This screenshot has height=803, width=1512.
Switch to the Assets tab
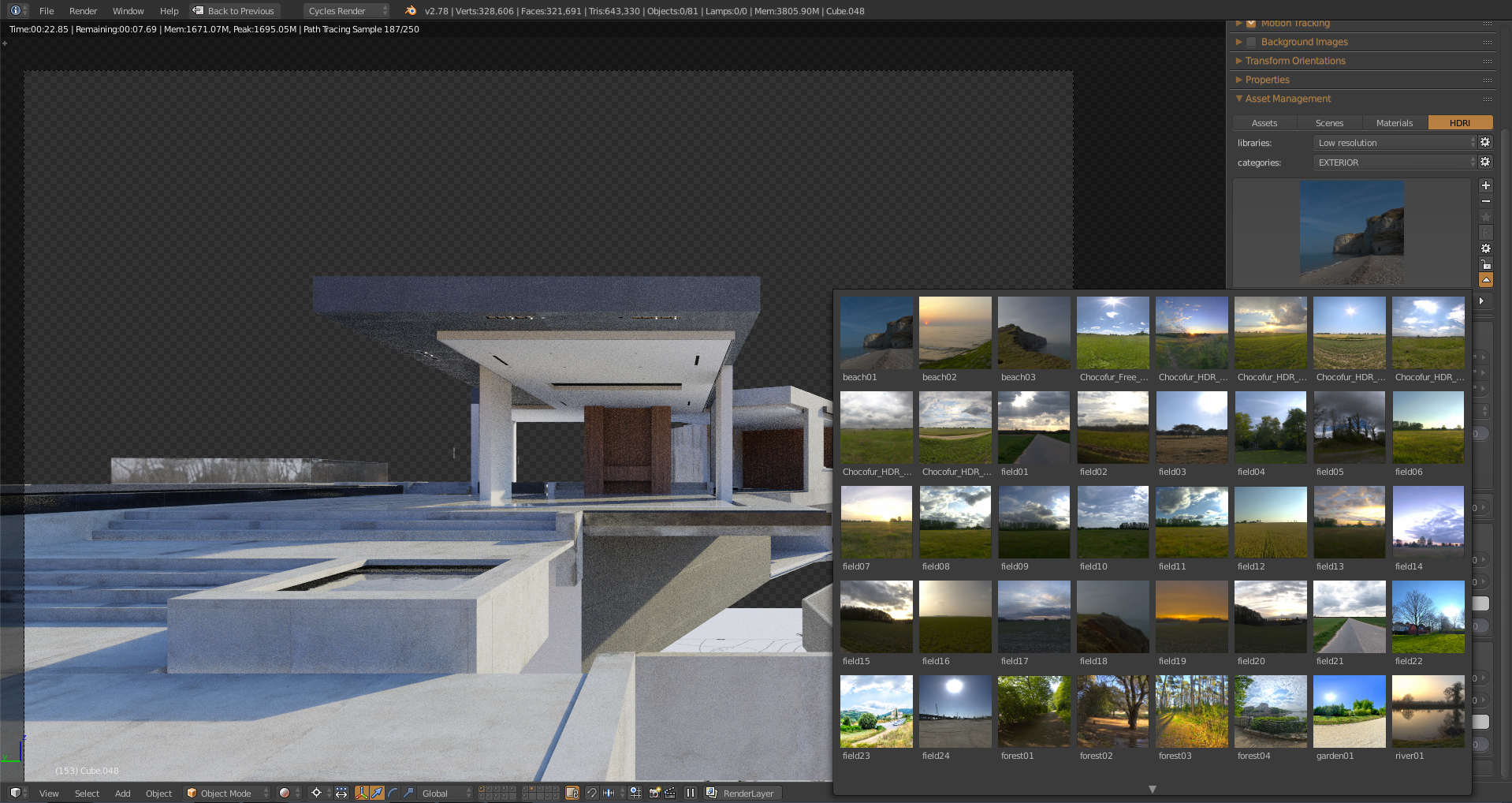point(1264,123)
